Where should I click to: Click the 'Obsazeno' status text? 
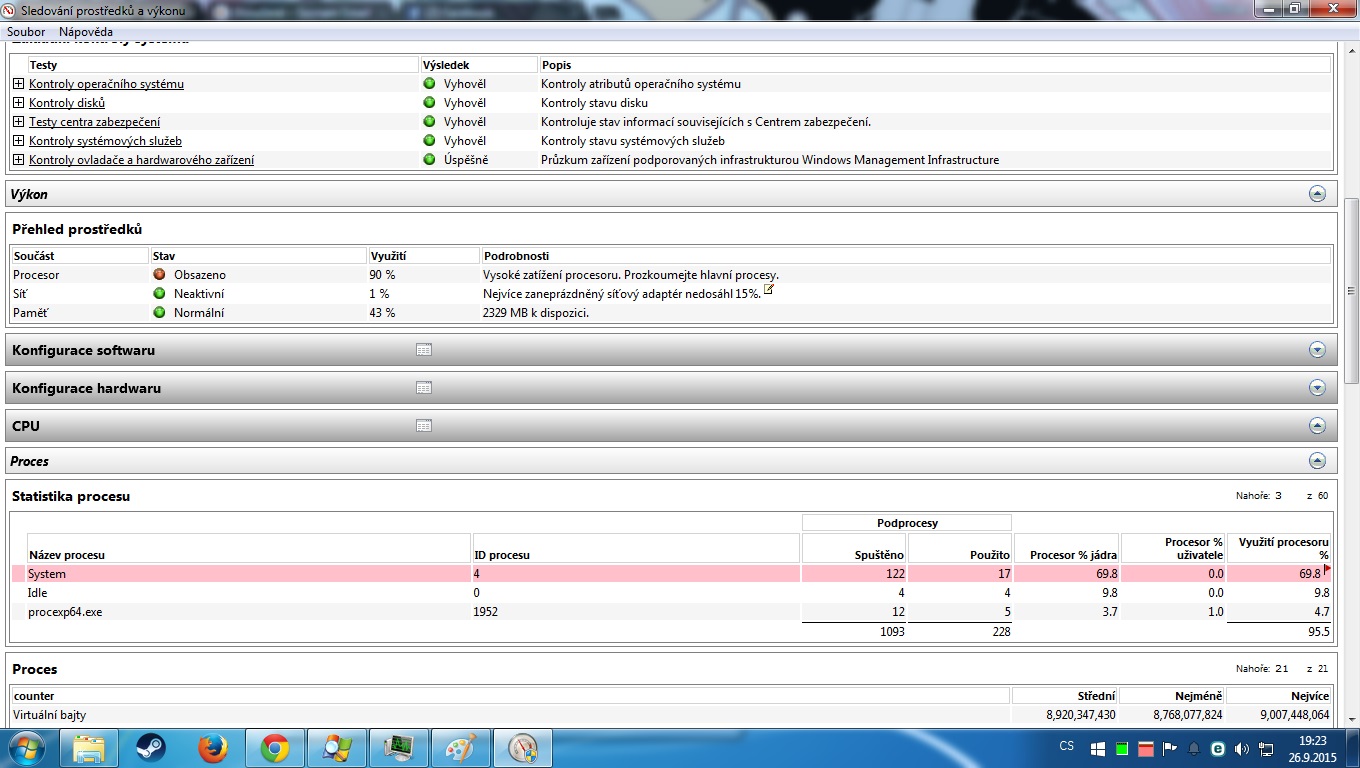(x=200, y=274)
